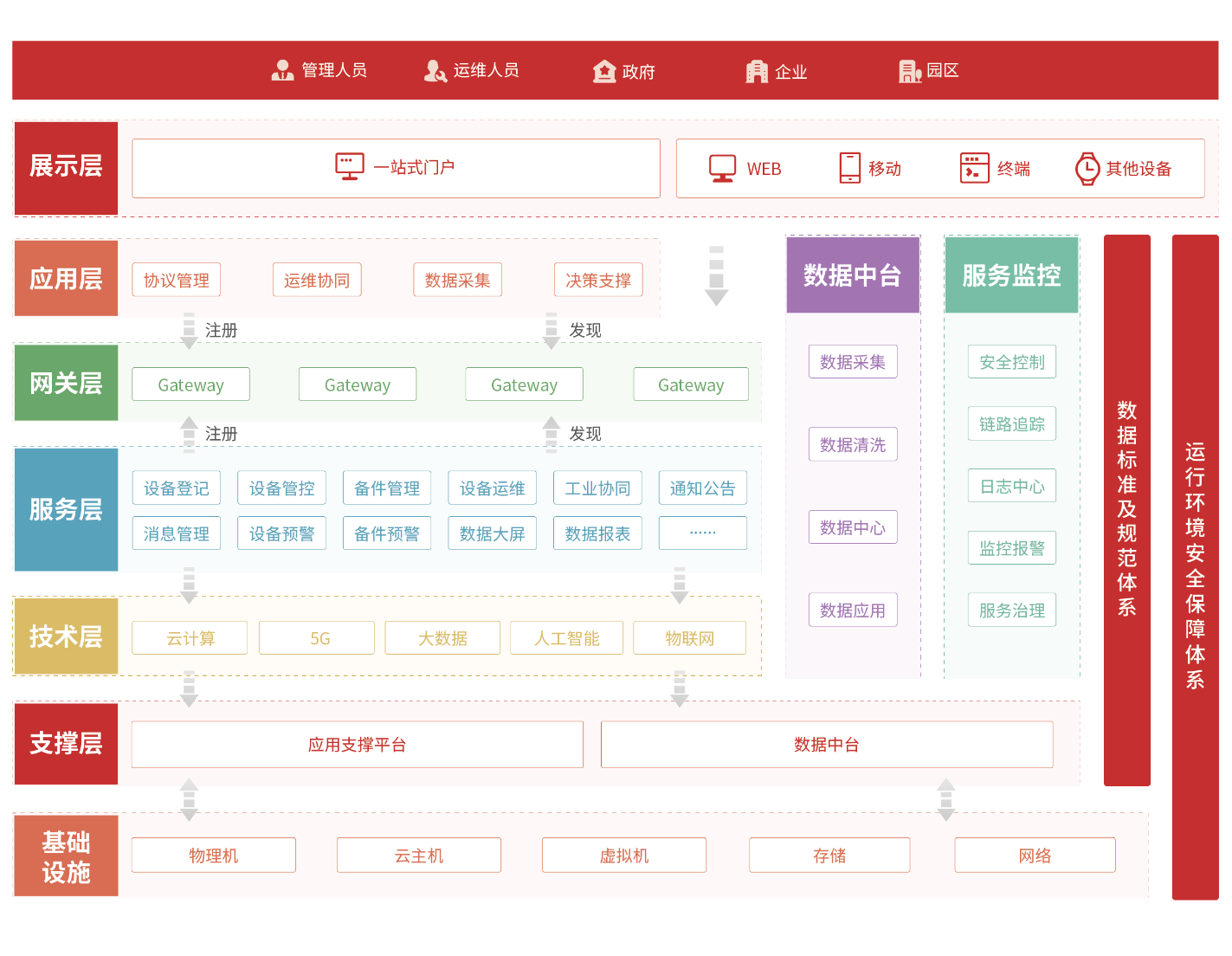
Task: Open the 数据中台 purple header
Action: coord(852,275)
